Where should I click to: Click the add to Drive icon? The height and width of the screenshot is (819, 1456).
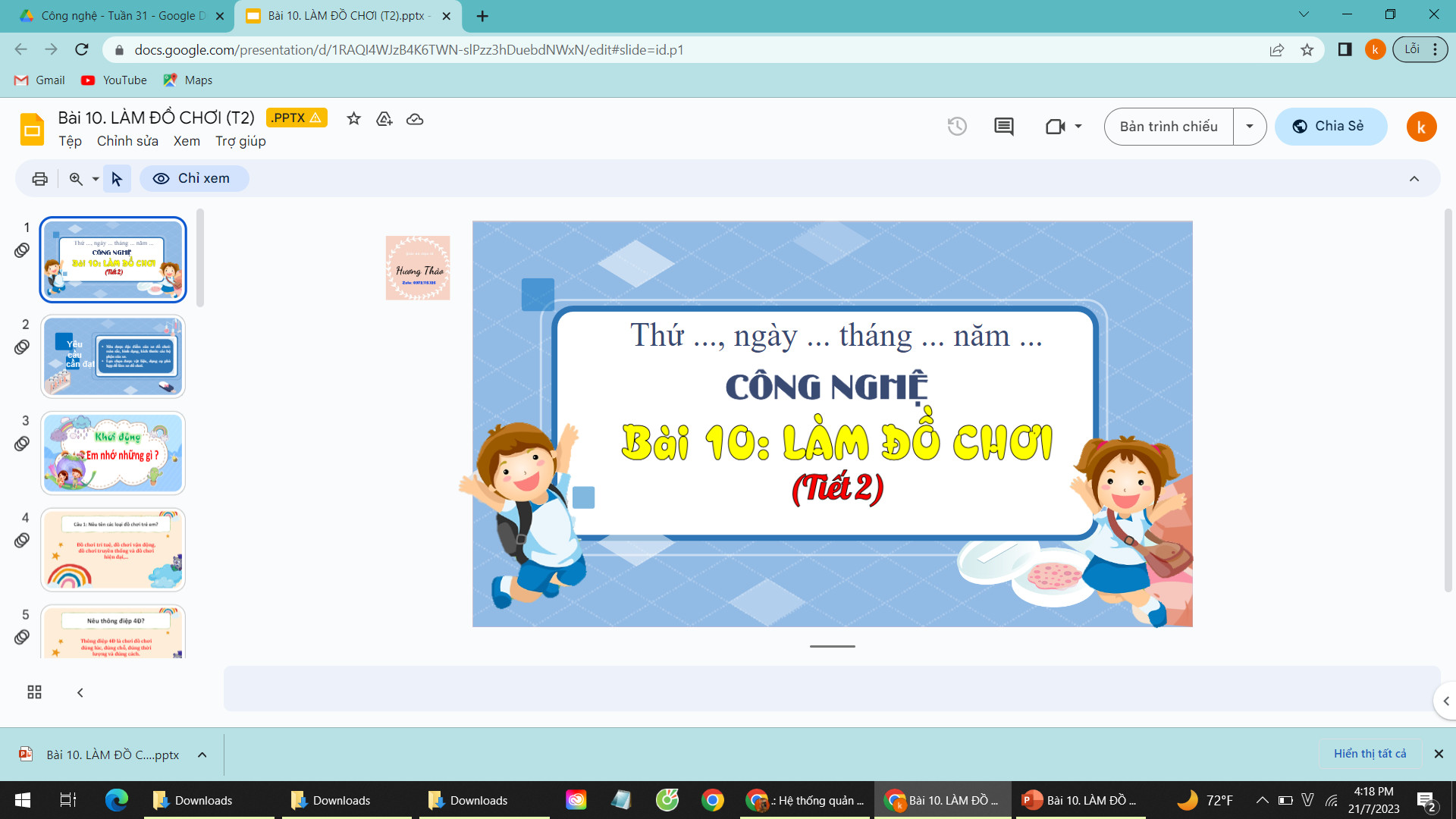384,118
